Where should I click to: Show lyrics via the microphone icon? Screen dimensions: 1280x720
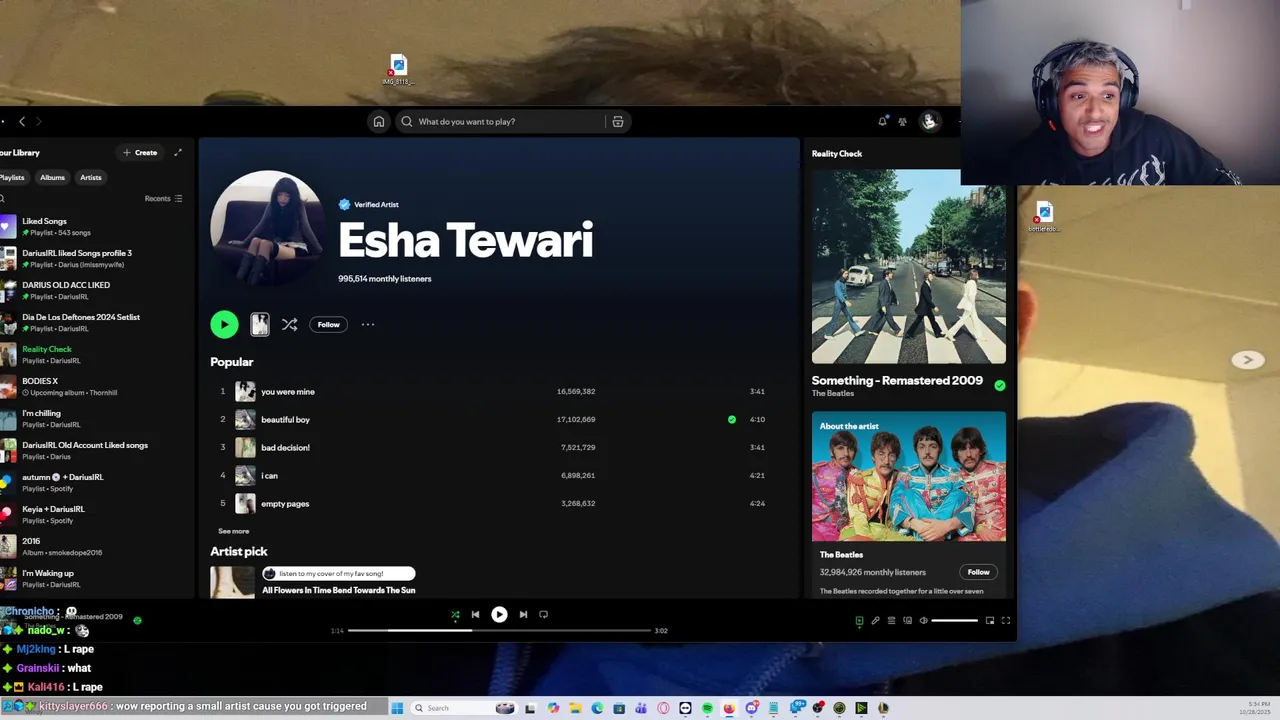point(875,621)
